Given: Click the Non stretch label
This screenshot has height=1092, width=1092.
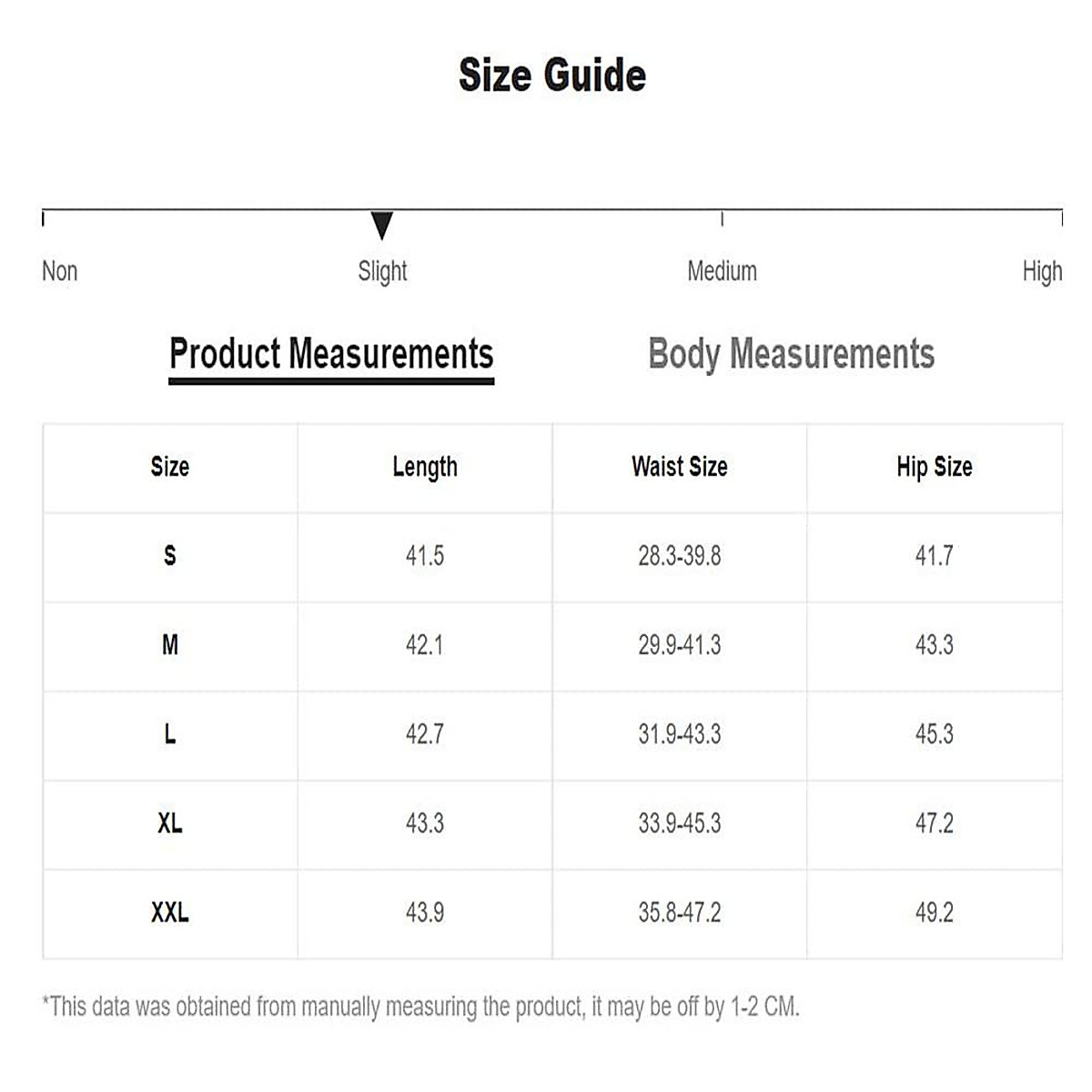Looking at the screenshot, I should [x=60, y=271].
